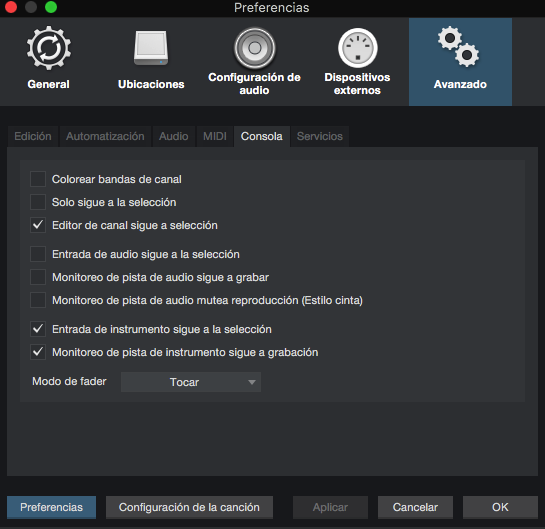Screen dimensions: 545x529
Task: Uncheck Entrada de instrumento sigue a la selección
Action: (38, 329)
